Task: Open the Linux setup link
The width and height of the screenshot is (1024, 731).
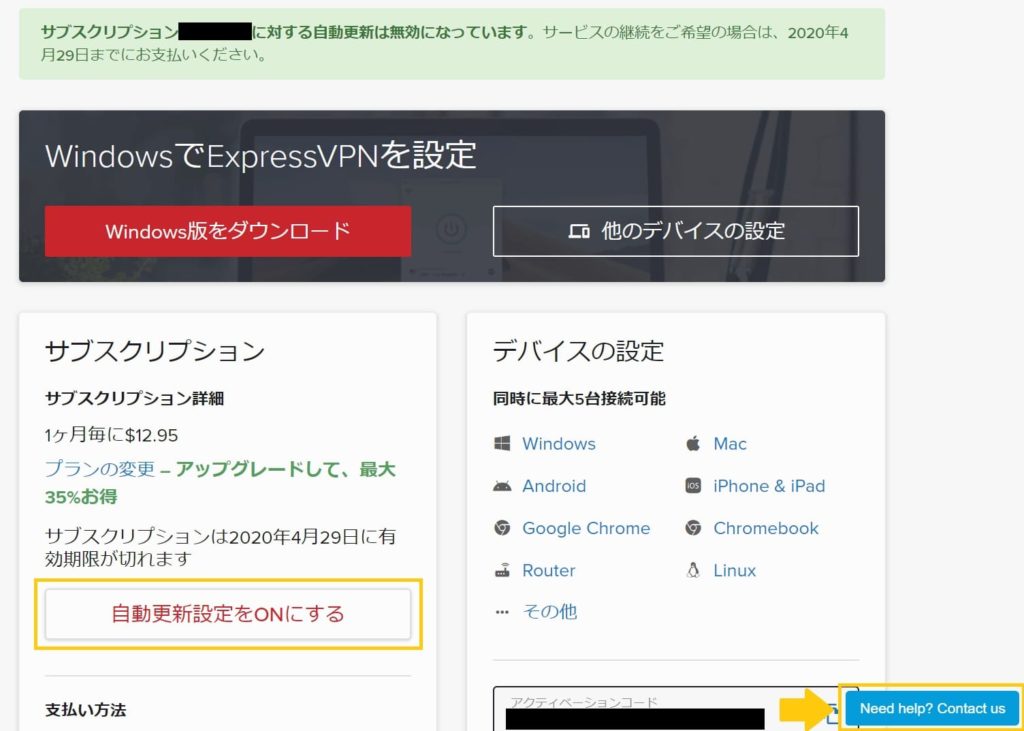Action: coord(735,570)
